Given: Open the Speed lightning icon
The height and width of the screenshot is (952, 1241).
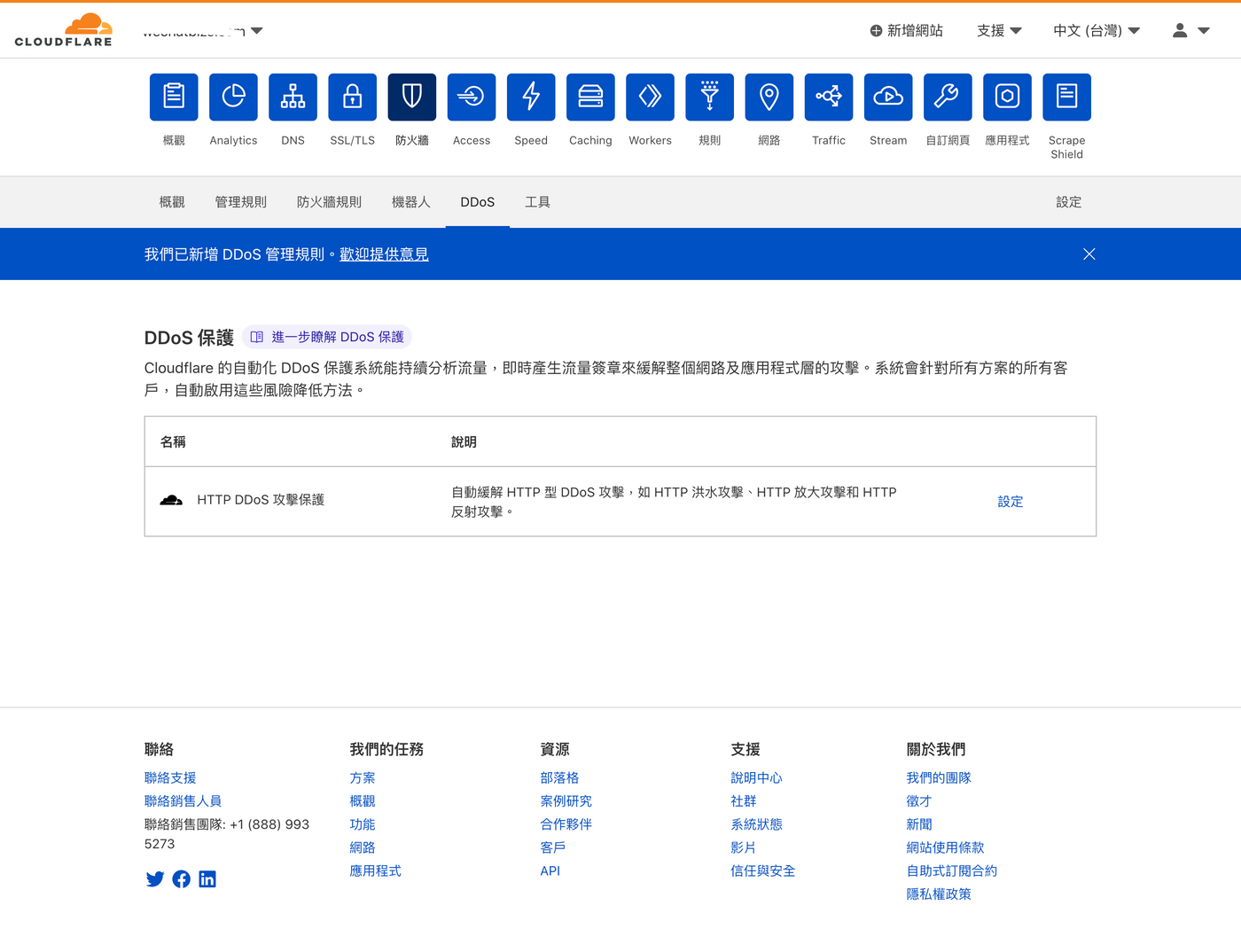Looking at the screenshot, I should (531, 97).
